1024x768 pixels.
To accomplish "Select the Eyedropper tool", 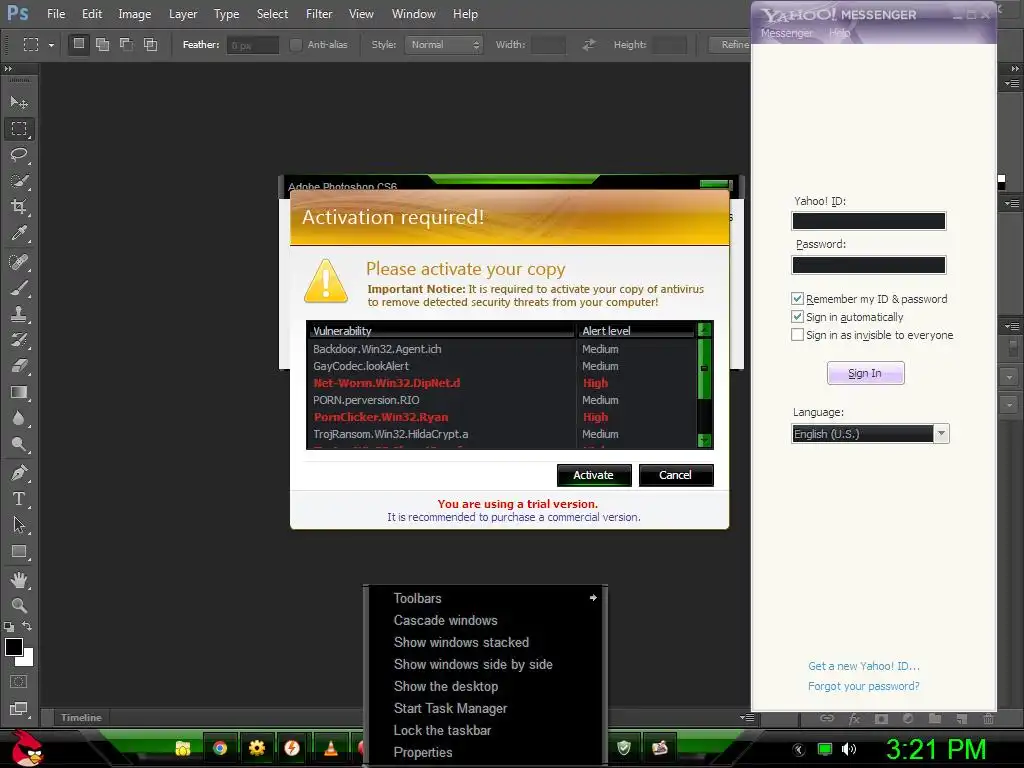I will [x=19, y=233].
